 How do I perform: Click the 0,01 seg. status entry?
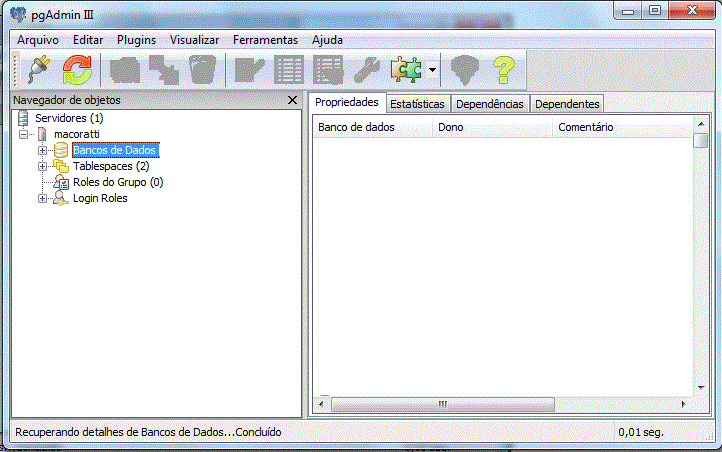[641, 432]
